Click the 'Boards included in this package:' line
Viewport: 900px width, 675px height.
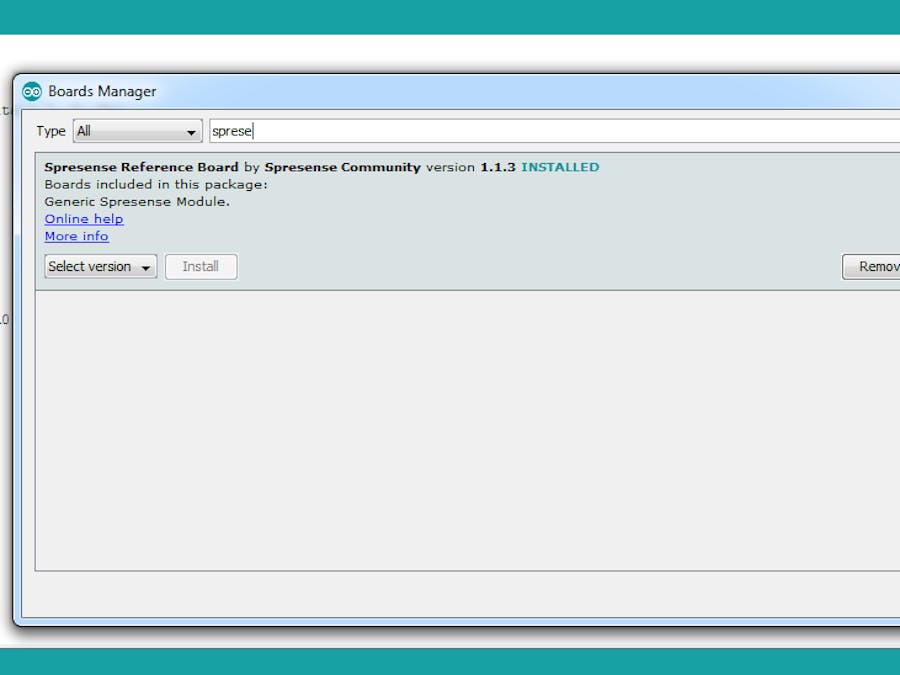(x=156, y=184)
